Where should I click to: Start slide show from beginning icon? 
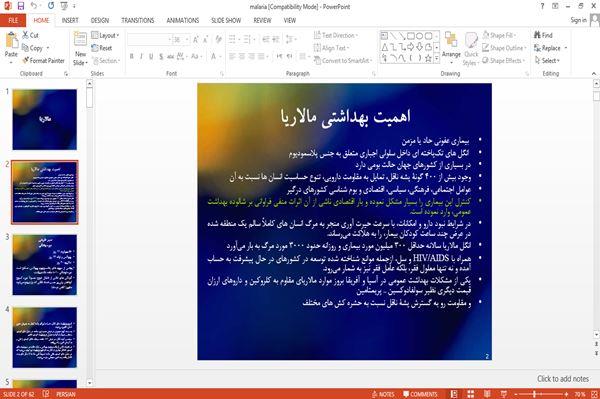(64, 6)
